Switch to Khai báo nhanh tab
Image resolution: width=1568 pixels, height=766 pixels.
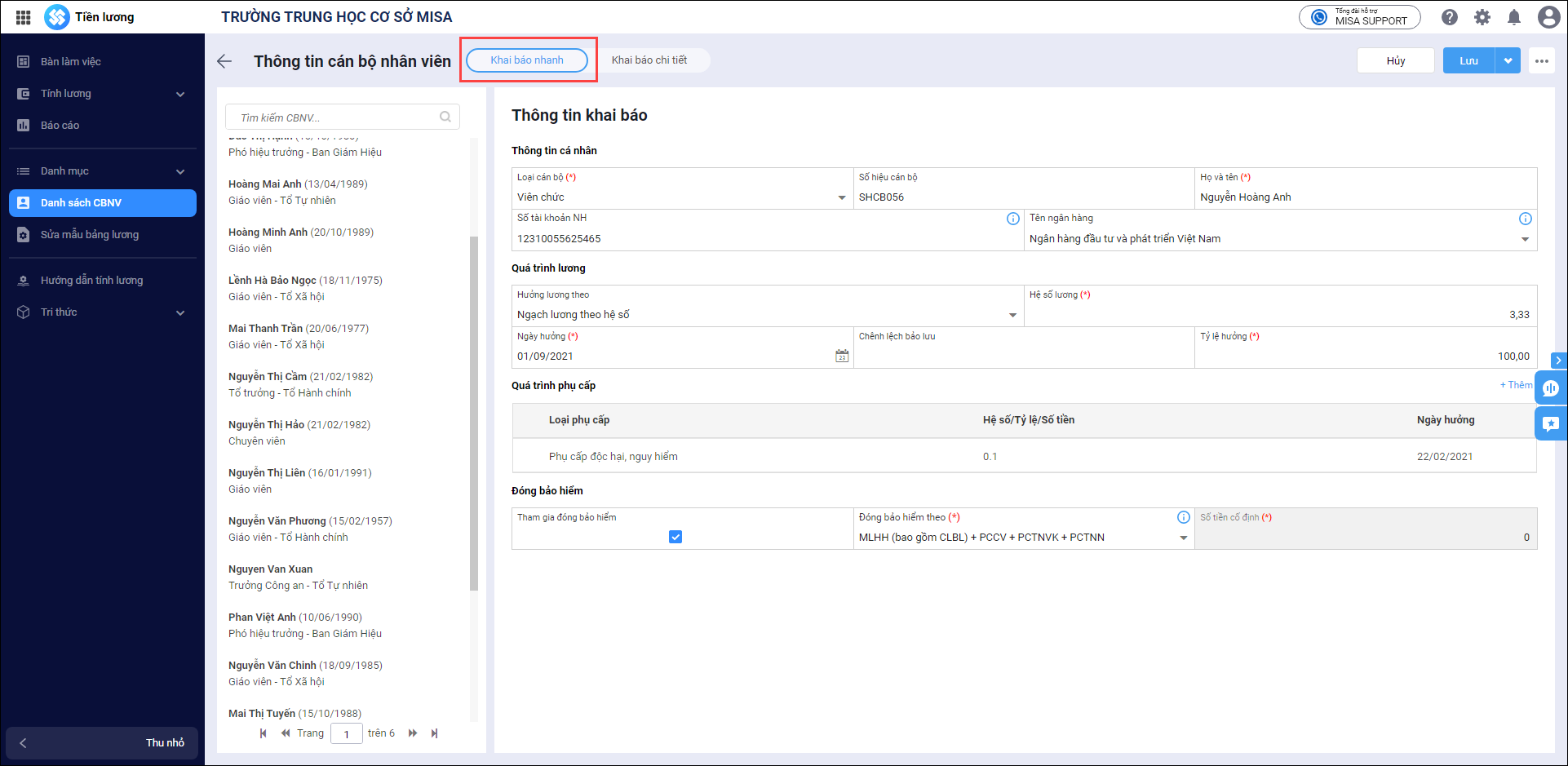click(527, 60)
